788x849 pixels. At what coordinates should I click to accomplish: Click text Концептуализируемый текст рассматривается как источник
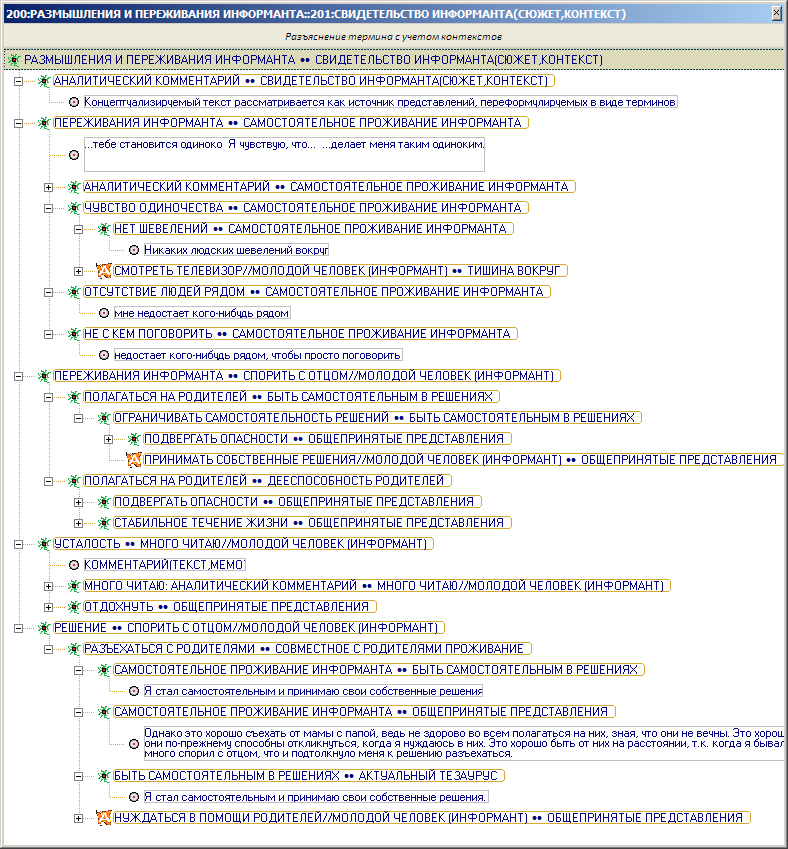click(x=380, y=102)
